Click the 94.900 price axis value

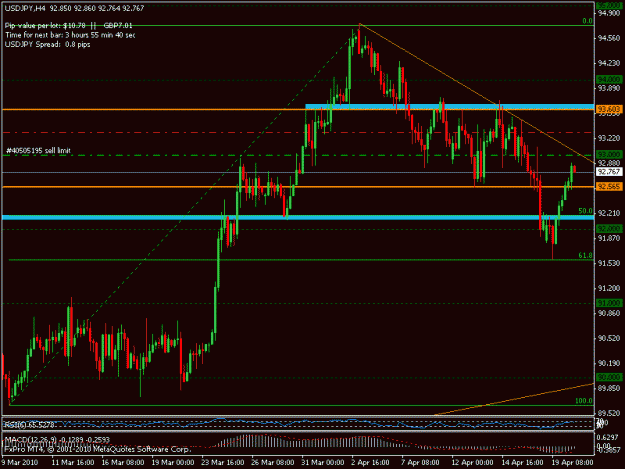pyautogui.click(x=609, y=13)
